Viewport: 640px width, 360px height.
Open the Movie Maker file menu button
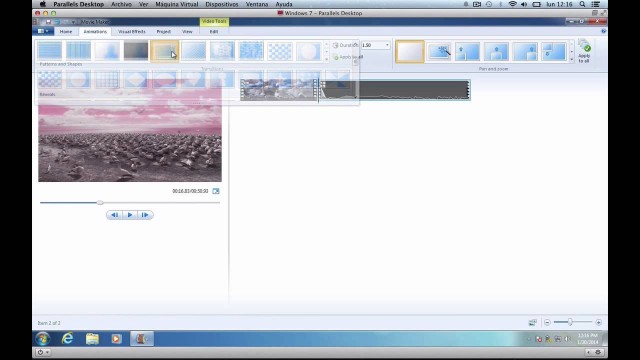pyautogui.click(x=43, y=31)
